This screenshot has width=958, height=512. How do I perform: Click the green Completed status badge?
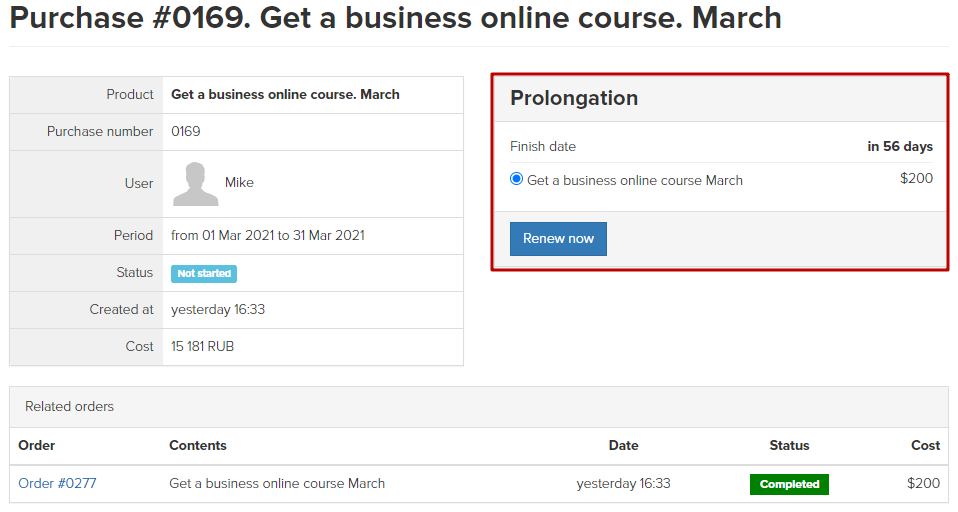[789, 484]
